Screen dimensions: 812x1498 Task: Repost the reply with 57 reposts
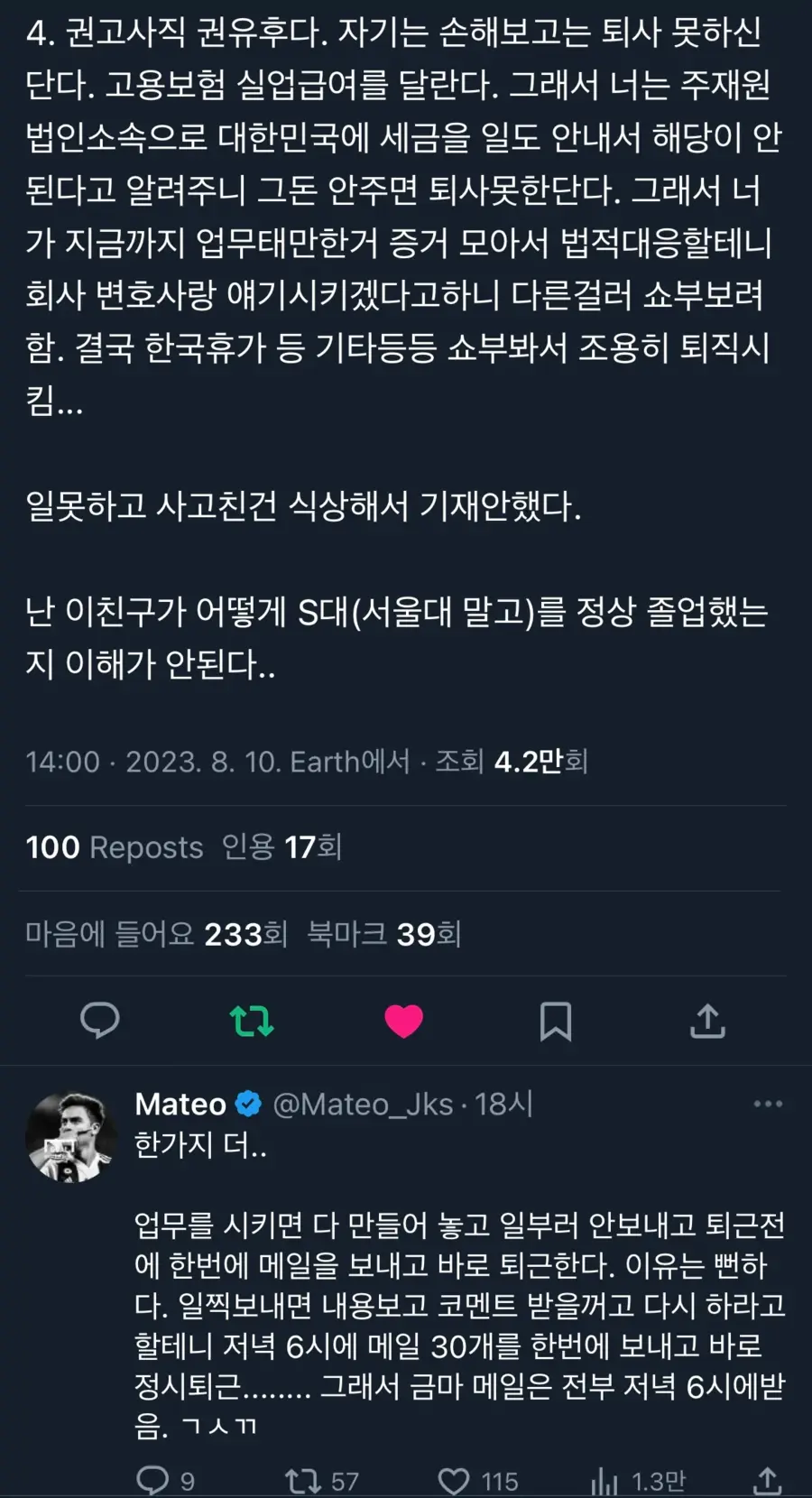[303, 1481]
